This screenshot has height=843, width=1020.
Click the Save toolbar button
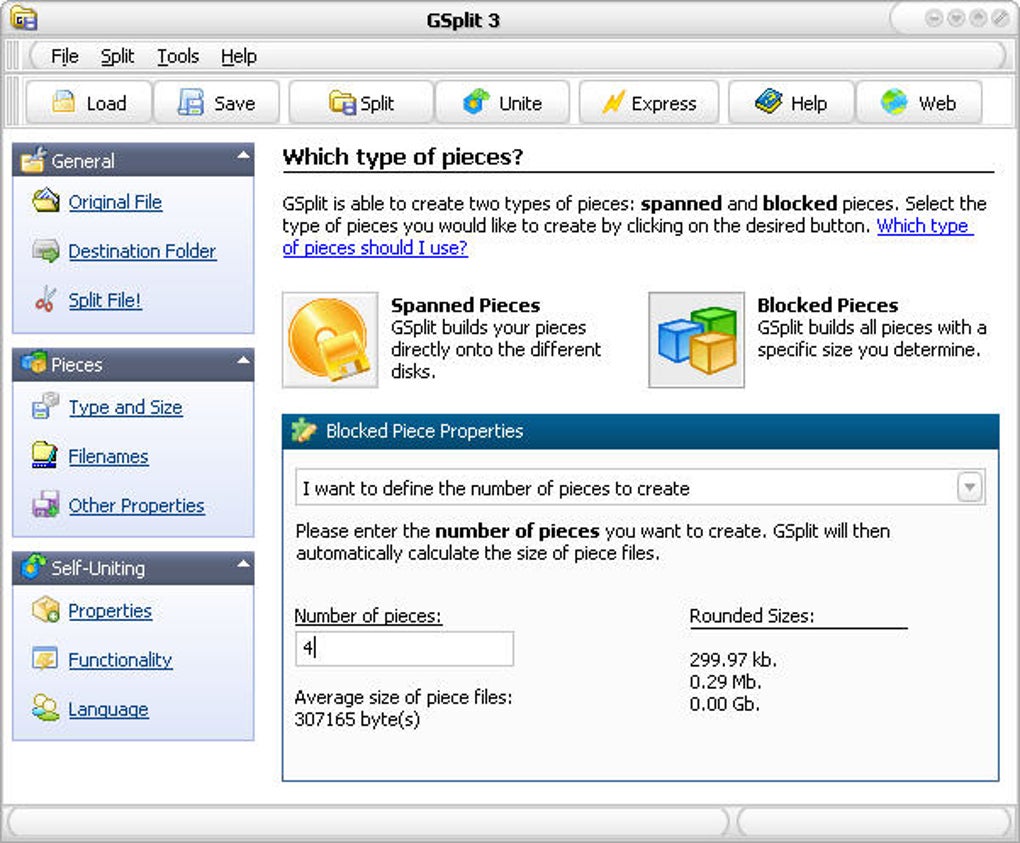[x=217, y=102]
